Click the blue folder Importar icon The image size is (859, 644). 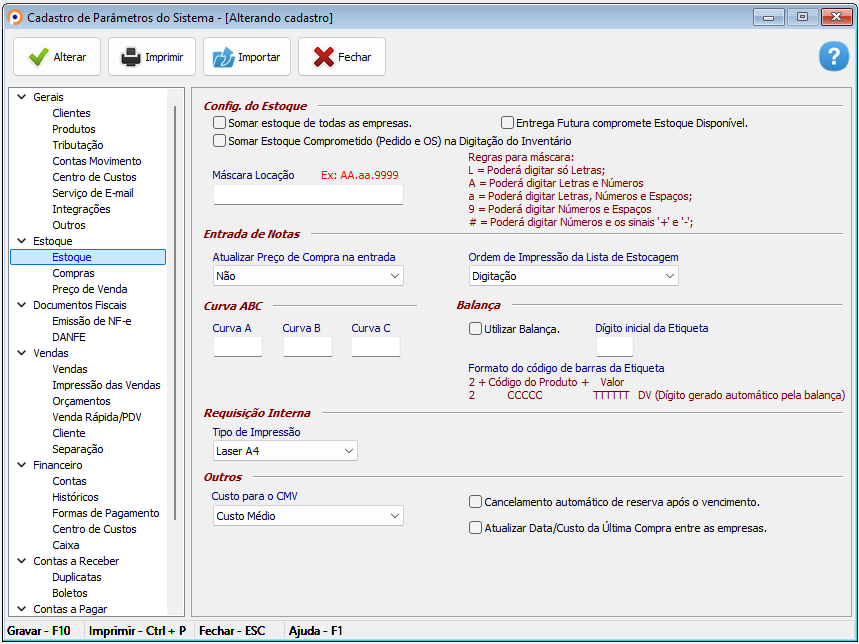coord(223,57)
